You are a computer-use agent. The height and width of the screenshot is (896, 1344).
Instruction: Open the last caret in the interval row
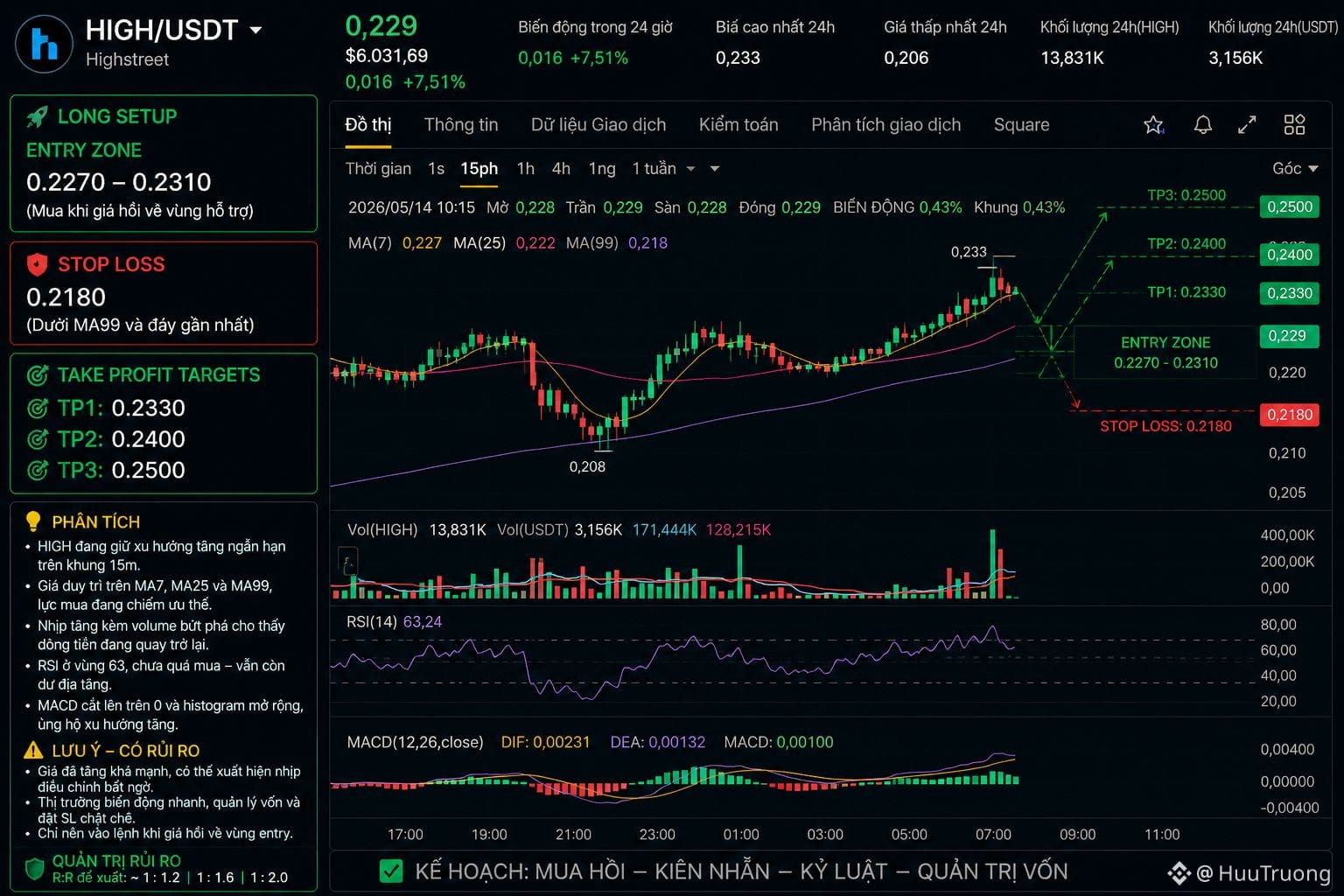715,169
